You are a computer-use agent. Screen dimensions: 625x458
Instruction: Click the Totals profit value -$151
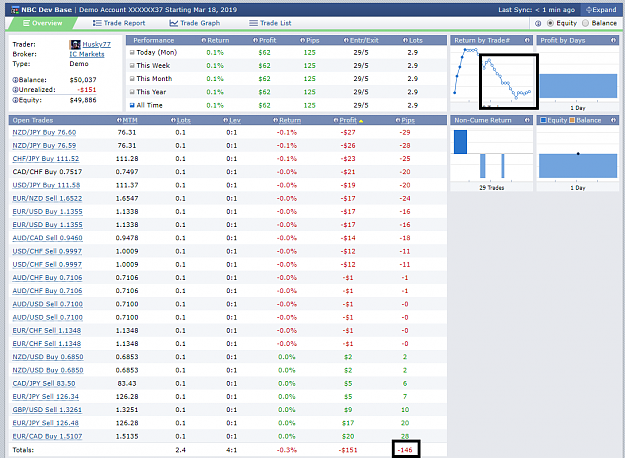click(348, 450)
